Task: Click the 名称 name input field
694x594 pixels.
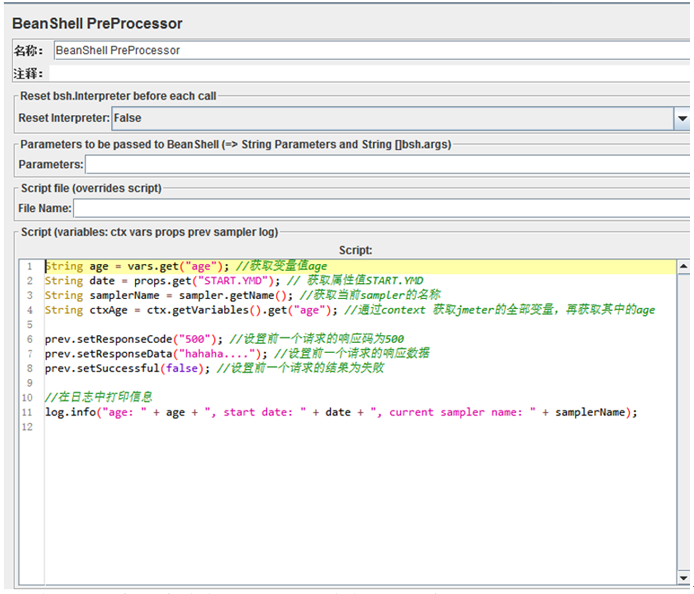Action: click(x=372, y=50)
